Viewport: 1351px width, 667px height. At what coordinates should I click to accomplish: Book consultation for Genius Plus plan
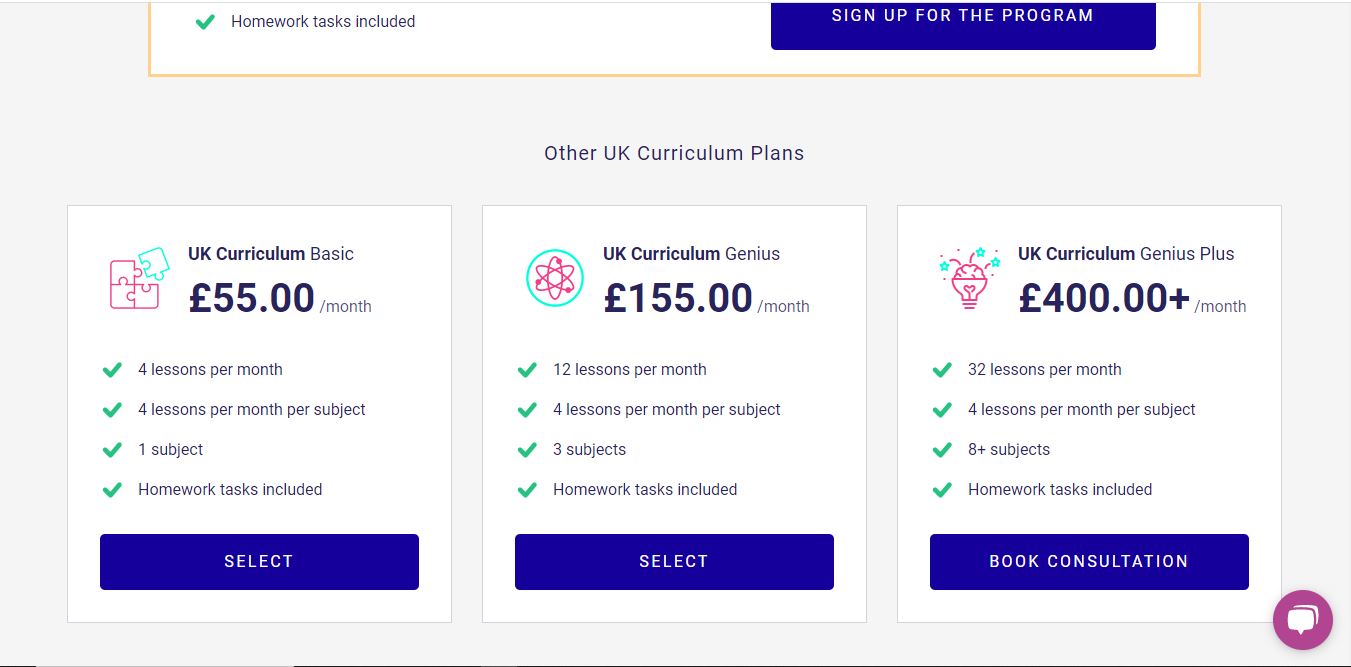click(x=1089, y=562)
